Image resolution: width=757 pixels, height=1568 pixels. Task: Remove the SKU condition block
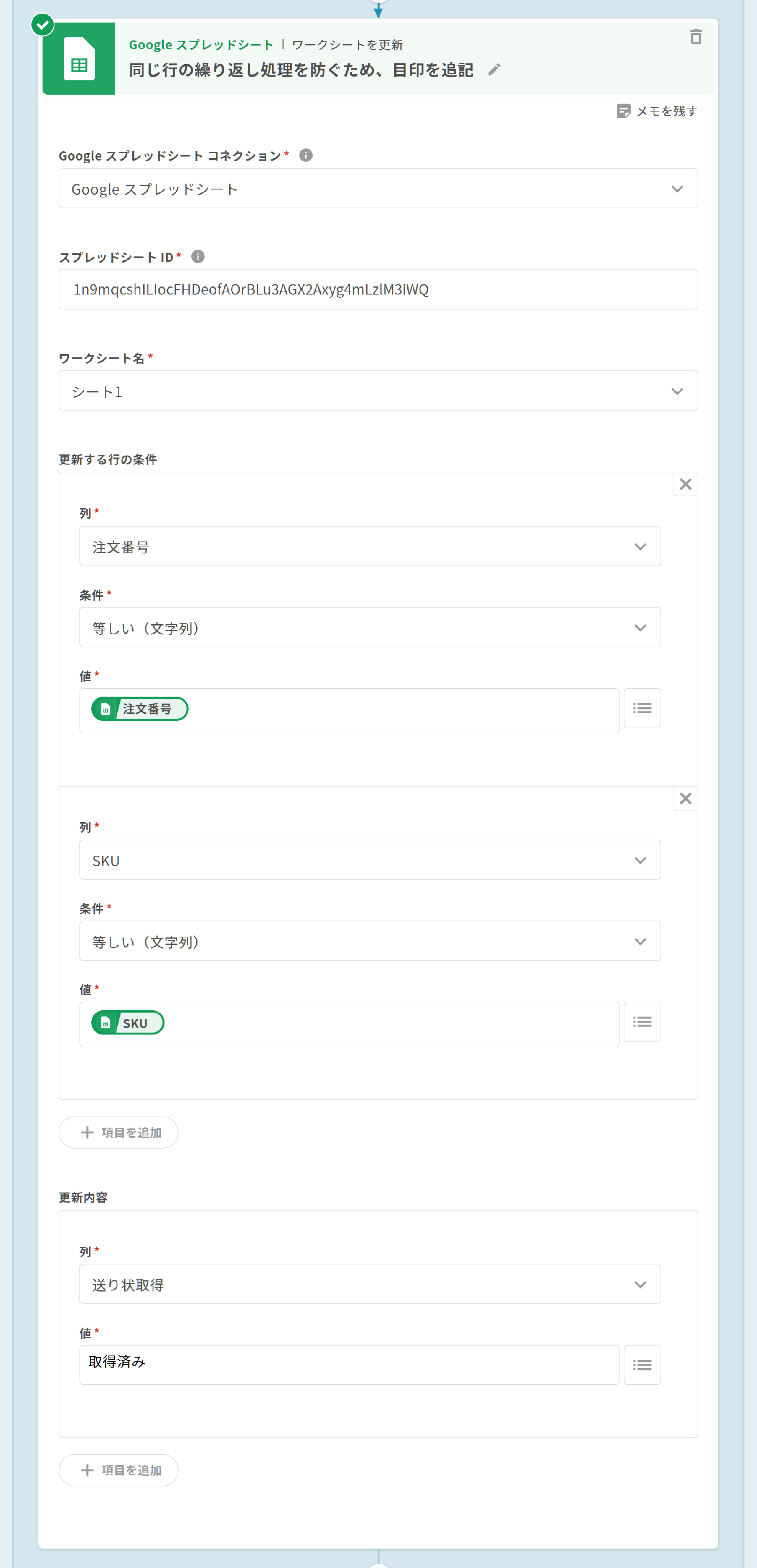click(685, 798)
